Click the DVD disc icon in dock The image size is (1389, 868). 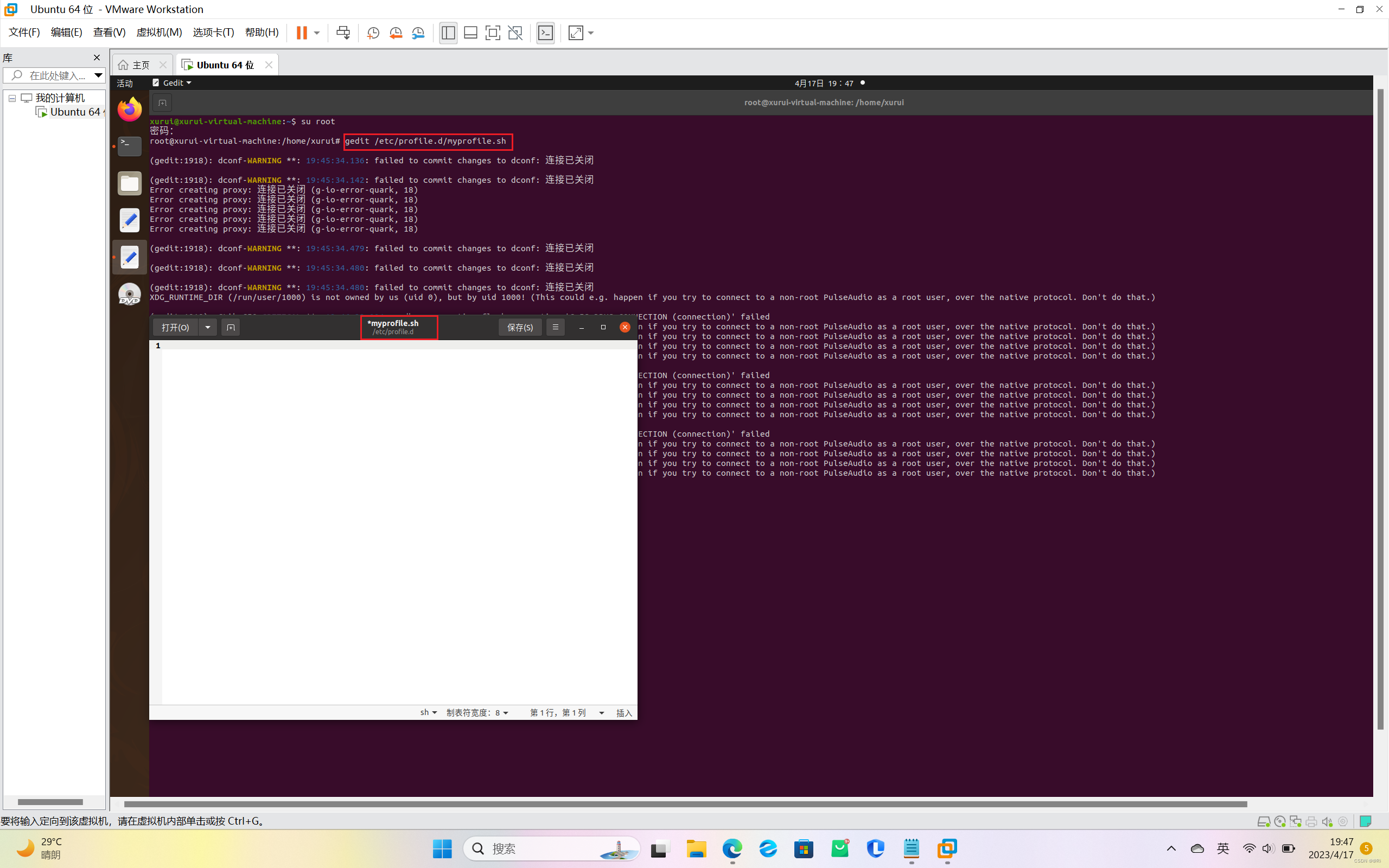pyautogui.click(x=130, y=295)
